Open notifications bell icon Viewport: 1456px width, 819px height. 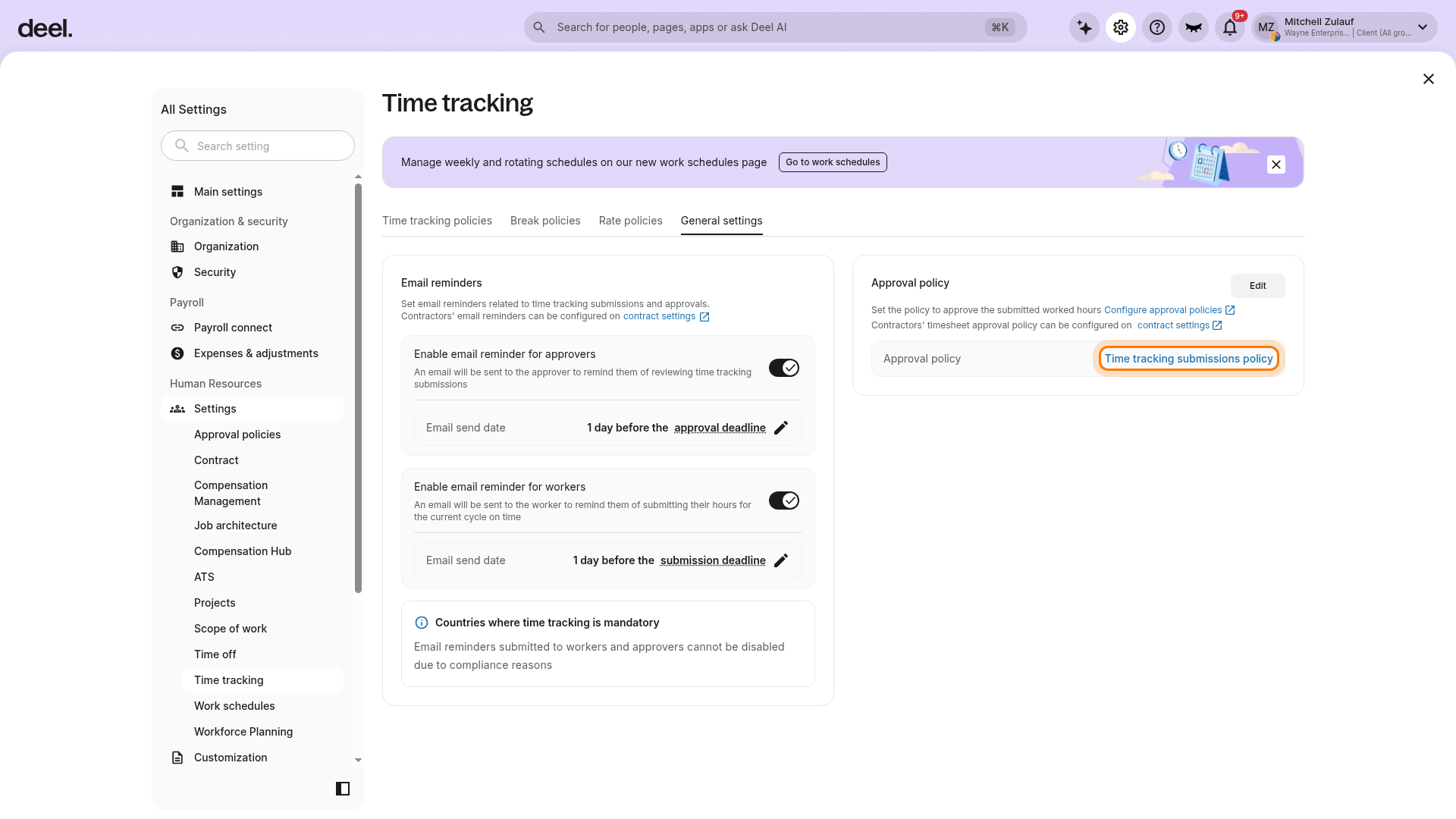pos(1230,28)
